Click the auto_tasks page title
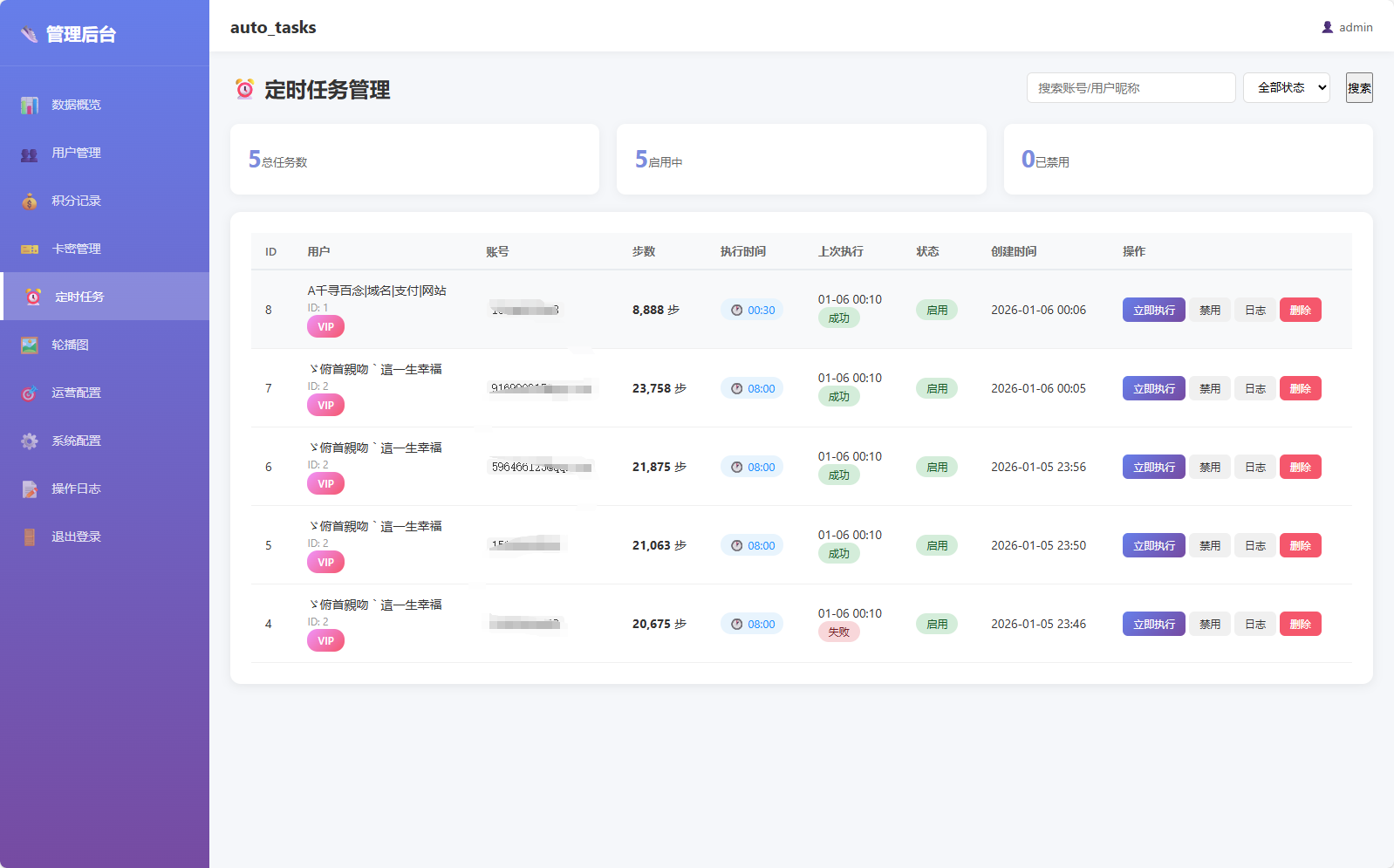The image size is (1394, 868). pyautogui.click(x=273, y=27)
